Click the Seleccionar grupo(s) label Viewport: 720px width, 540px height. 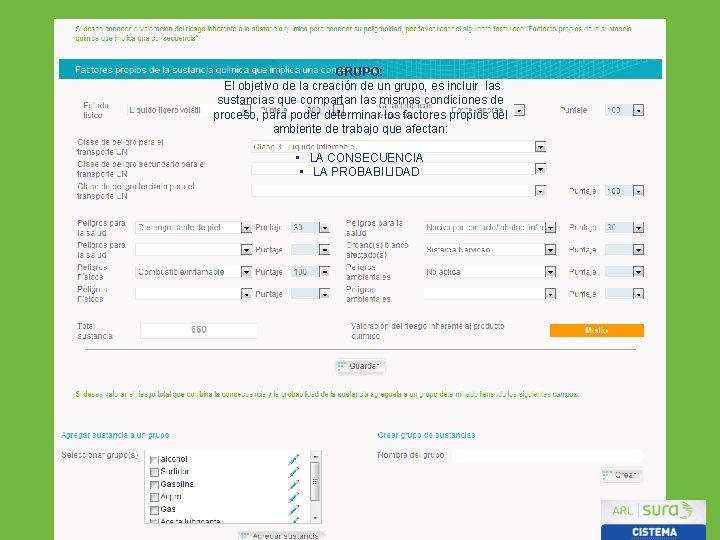(100, 455)
